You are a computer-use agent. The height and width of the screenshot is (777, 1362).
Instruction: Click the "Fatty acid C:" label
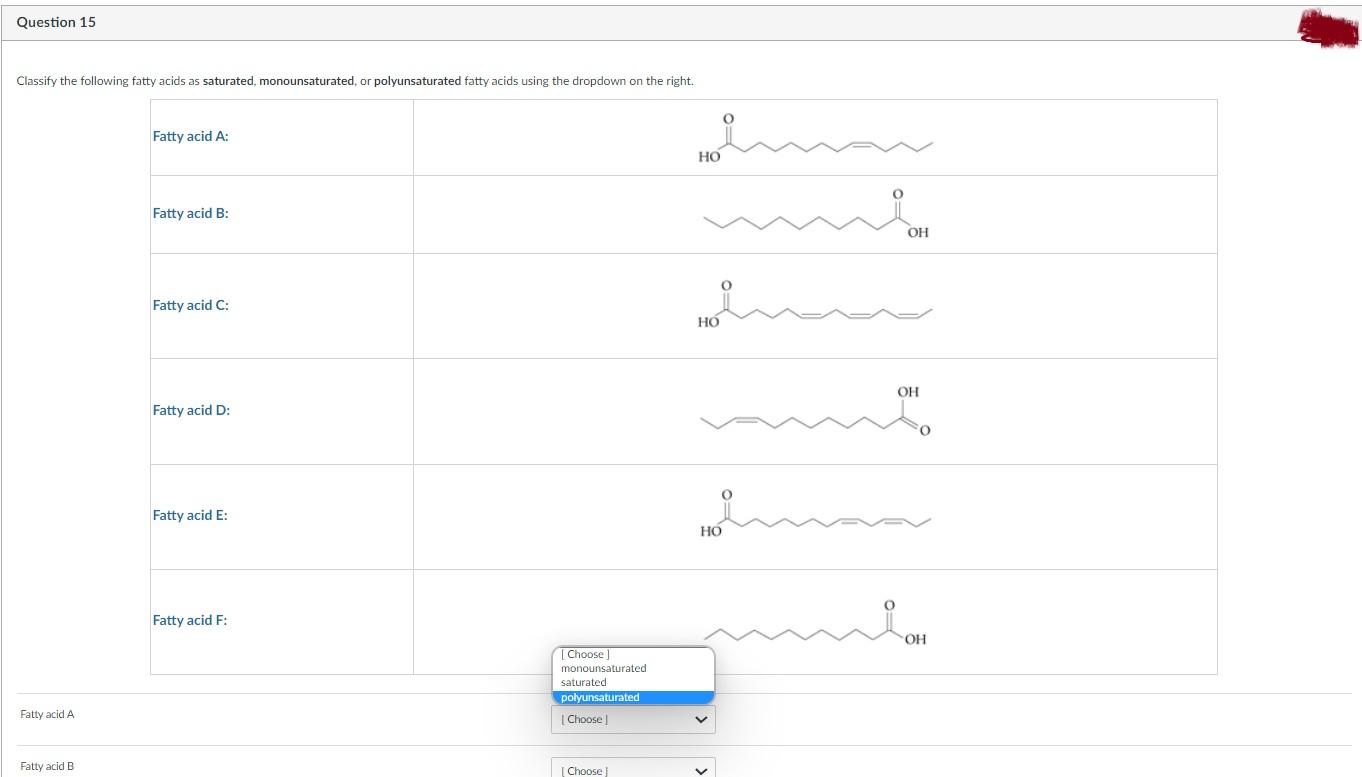click(x=191, y=305)
